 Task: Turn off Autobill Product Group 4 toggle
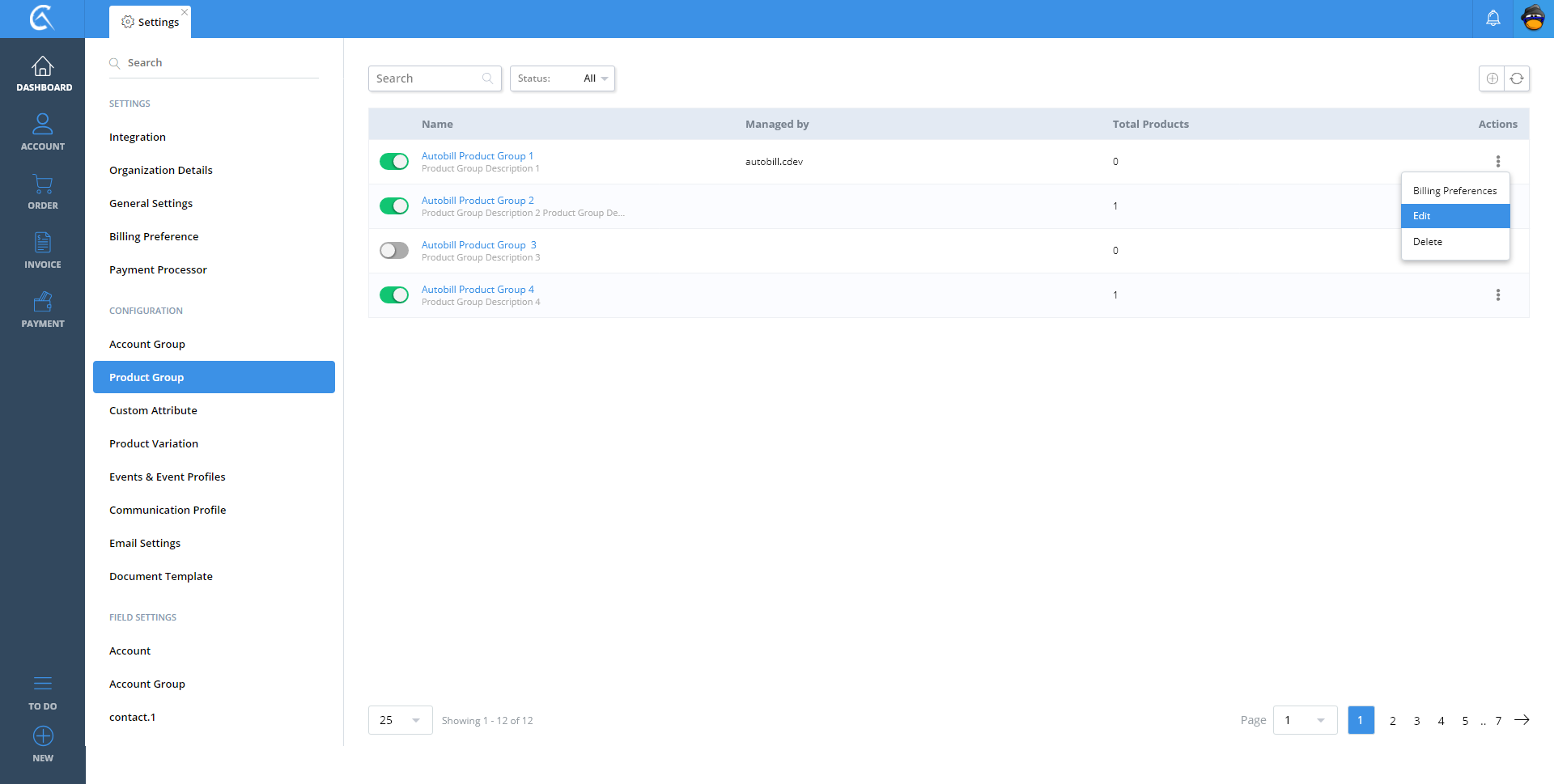click(x=394, y=295)
